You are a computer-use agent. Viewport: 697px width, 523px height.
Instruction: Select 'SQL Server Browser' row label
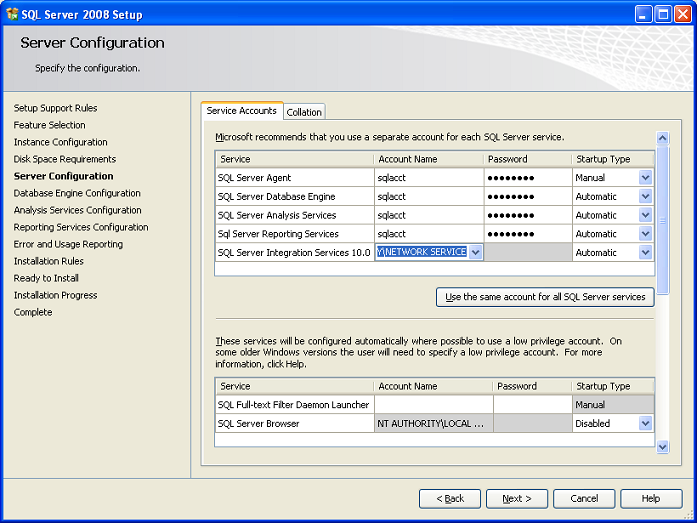[x=258, y=423]
